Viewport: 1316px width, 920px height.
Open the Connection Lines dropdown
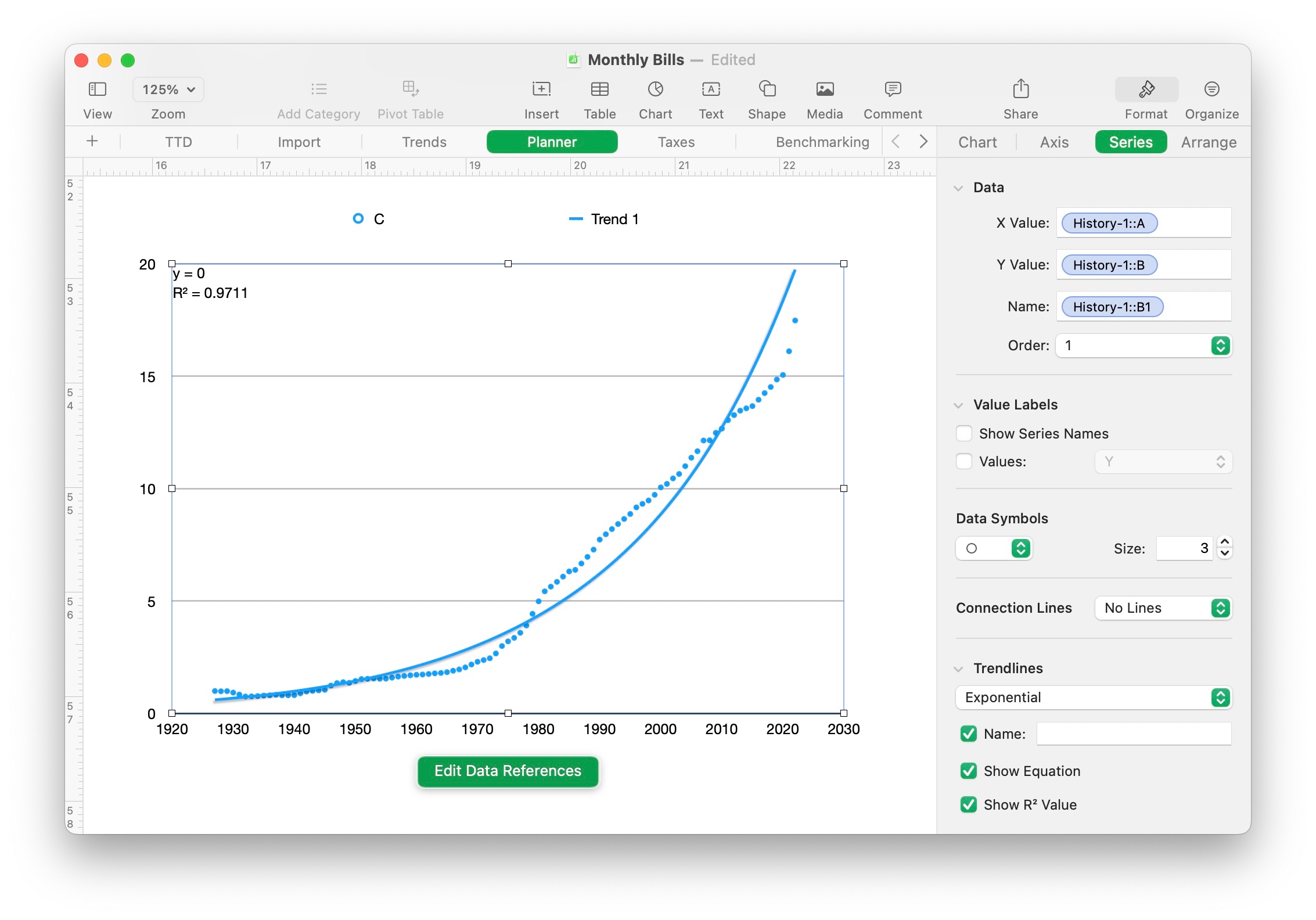click(x=1163, y=608)
